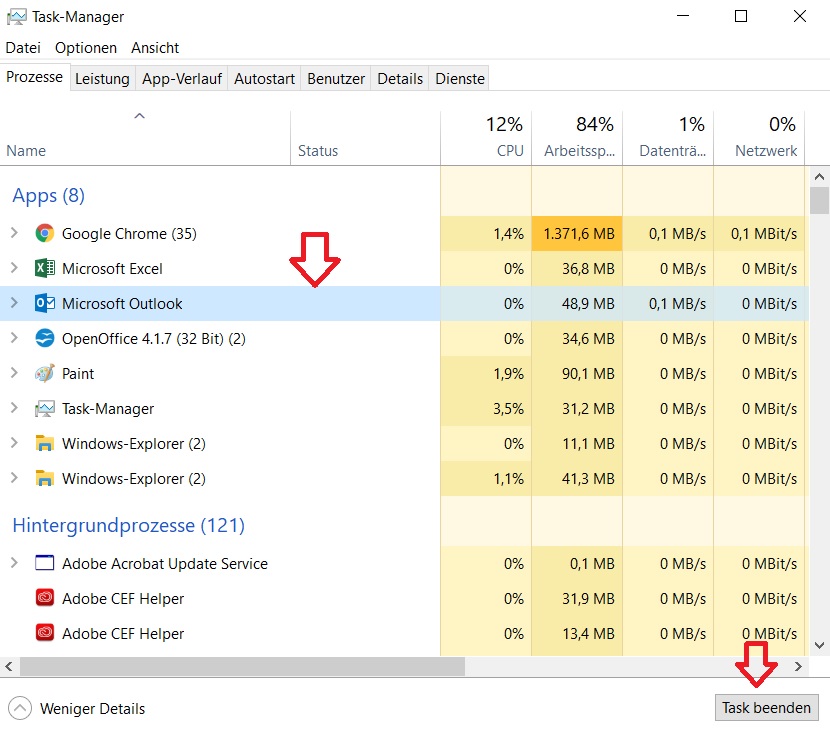Click the Adobe Acrobat Update Service icon
Viewport: 830px width, 733px height.
tap(45, 563)
